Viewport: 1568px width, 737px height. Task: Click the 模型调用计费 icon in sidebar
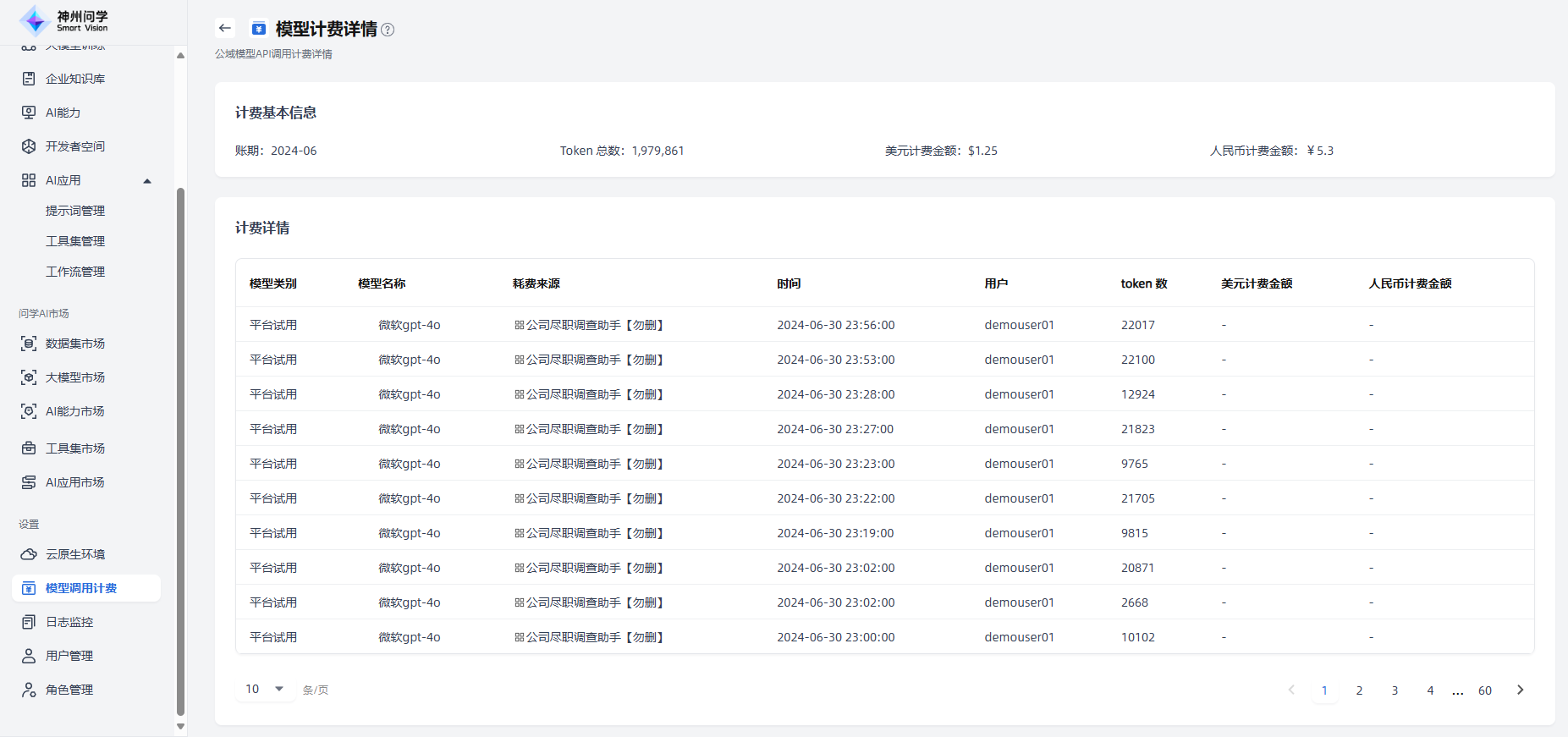click(29, 588)
